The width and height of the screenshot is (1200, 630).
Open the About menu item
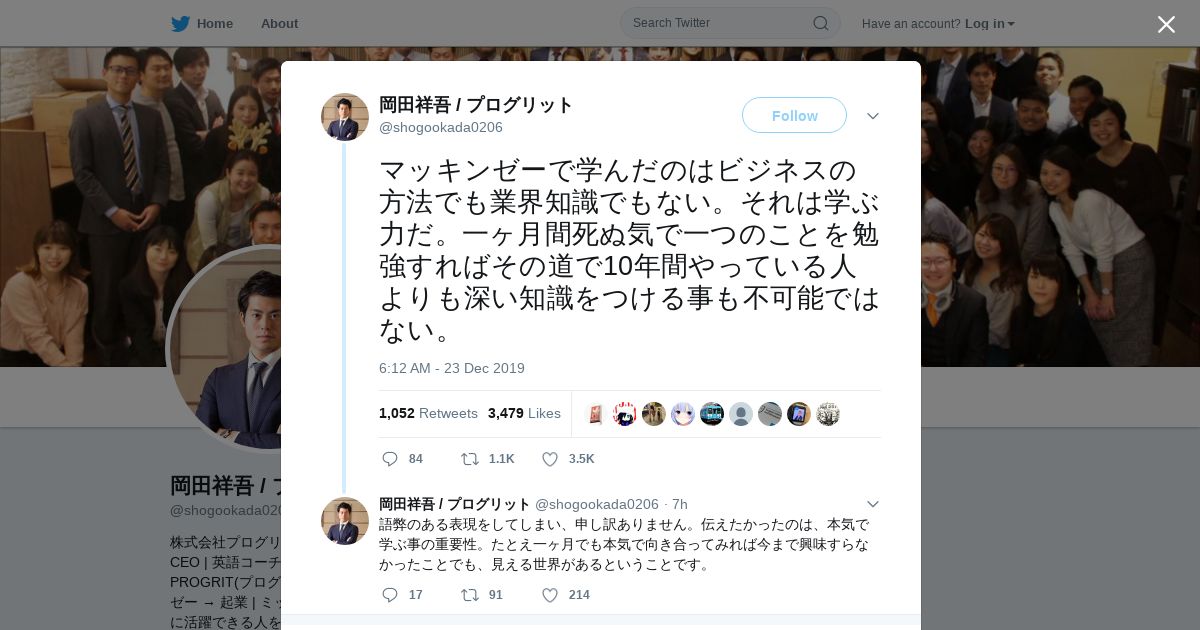tap(279, 24)
